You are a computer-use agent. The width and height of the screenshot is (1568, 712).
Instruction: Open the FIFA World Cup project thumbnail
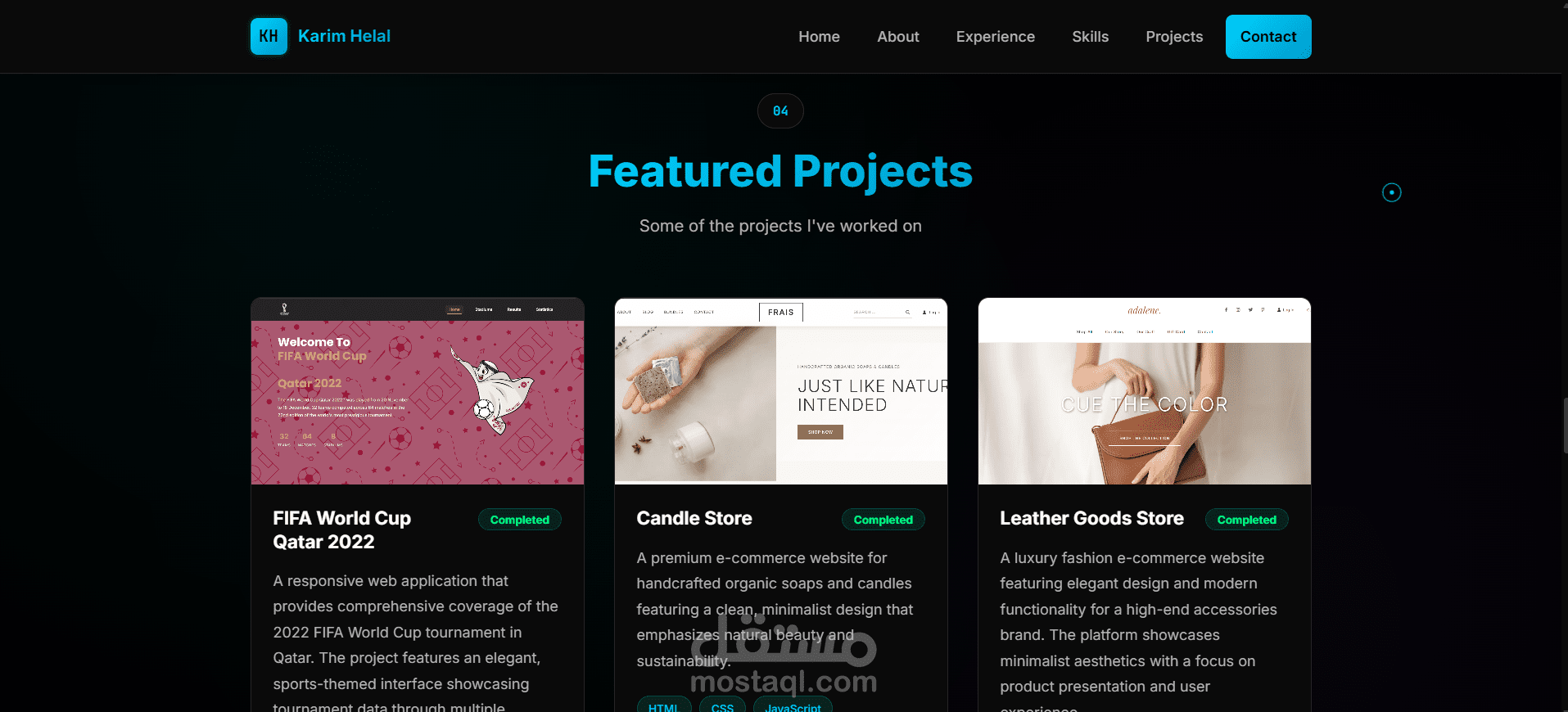418,391
